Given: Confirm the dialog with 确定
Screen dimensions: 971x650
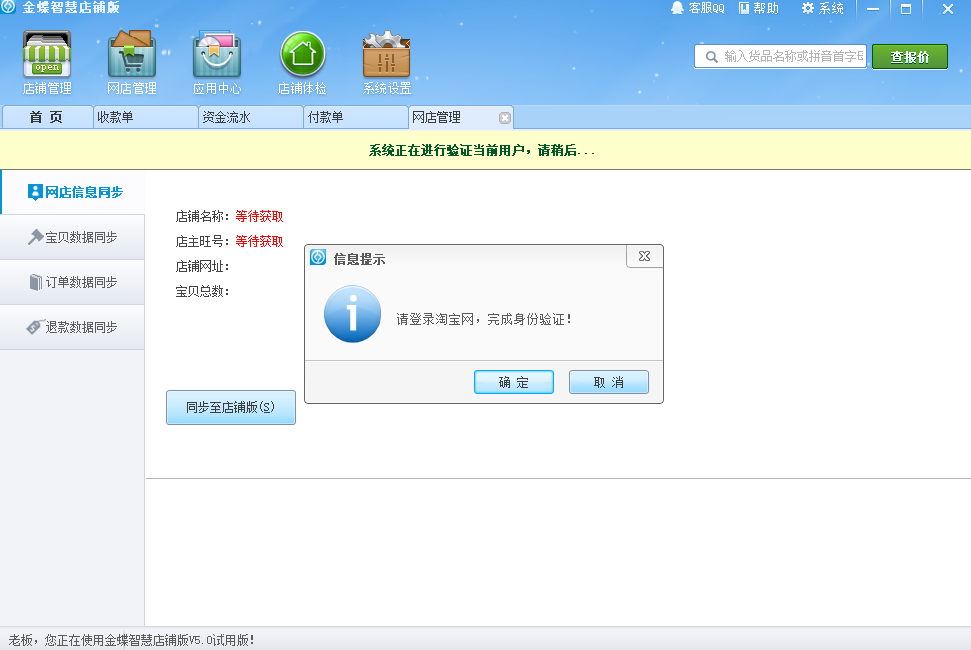Looking at the screenshot, I should pos(514,382).
